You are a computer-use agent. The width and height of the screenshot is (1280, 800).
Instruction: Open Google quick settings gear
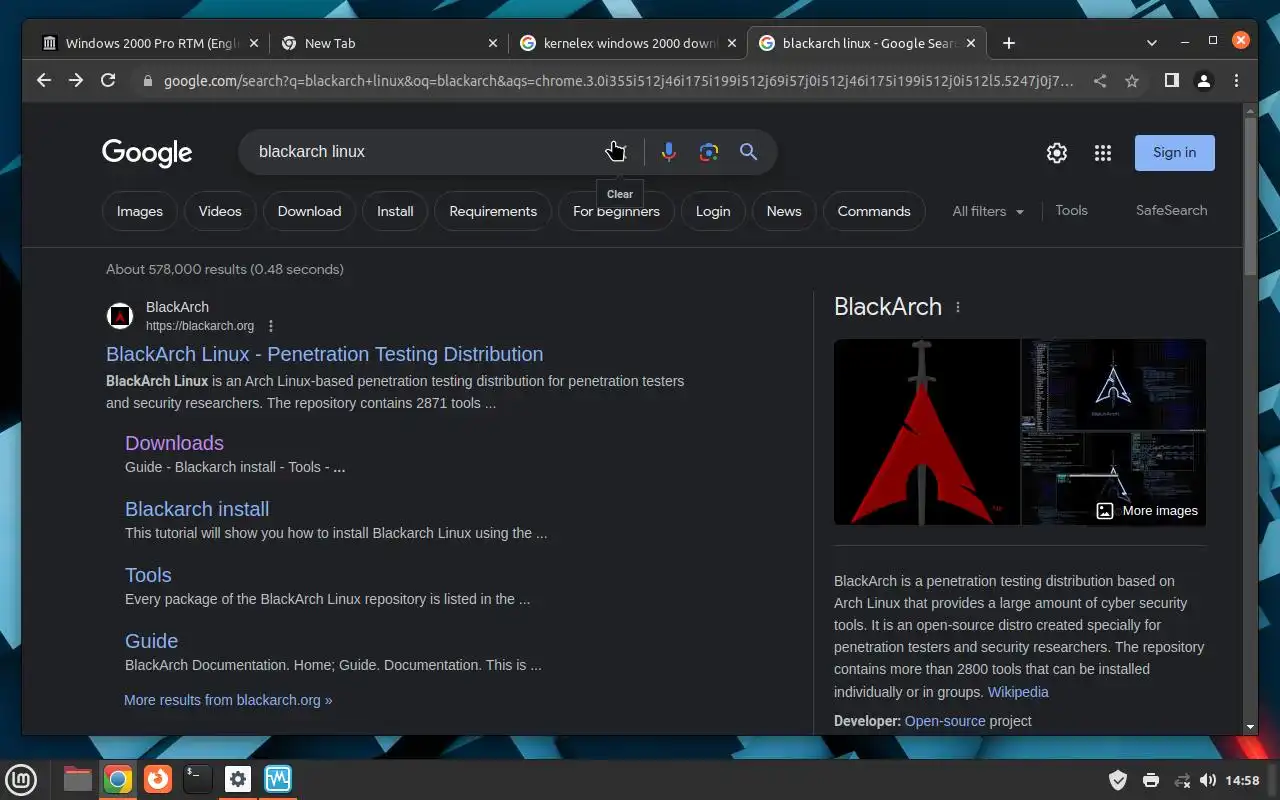pyautogui.click(x=1057, y=153)
